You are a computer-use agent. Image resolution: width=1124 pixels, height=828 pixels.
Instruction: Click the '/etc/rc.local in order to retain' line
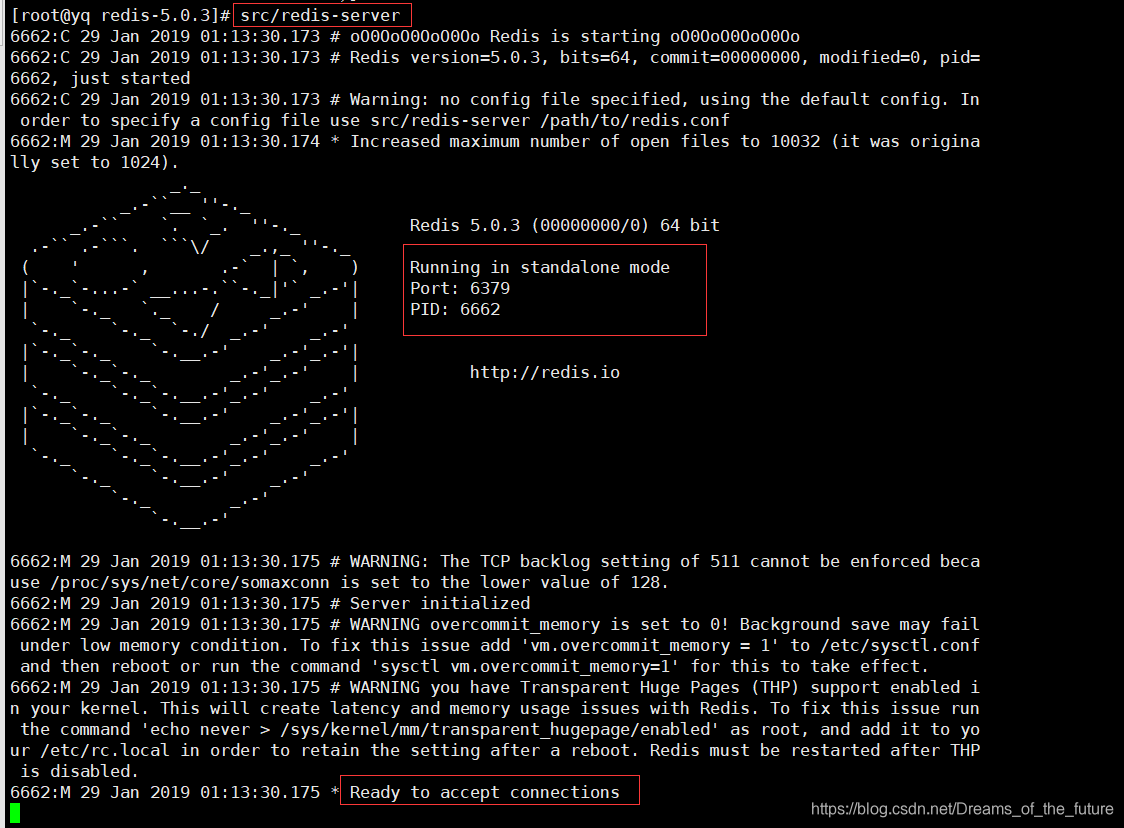[x=495, y=751]
